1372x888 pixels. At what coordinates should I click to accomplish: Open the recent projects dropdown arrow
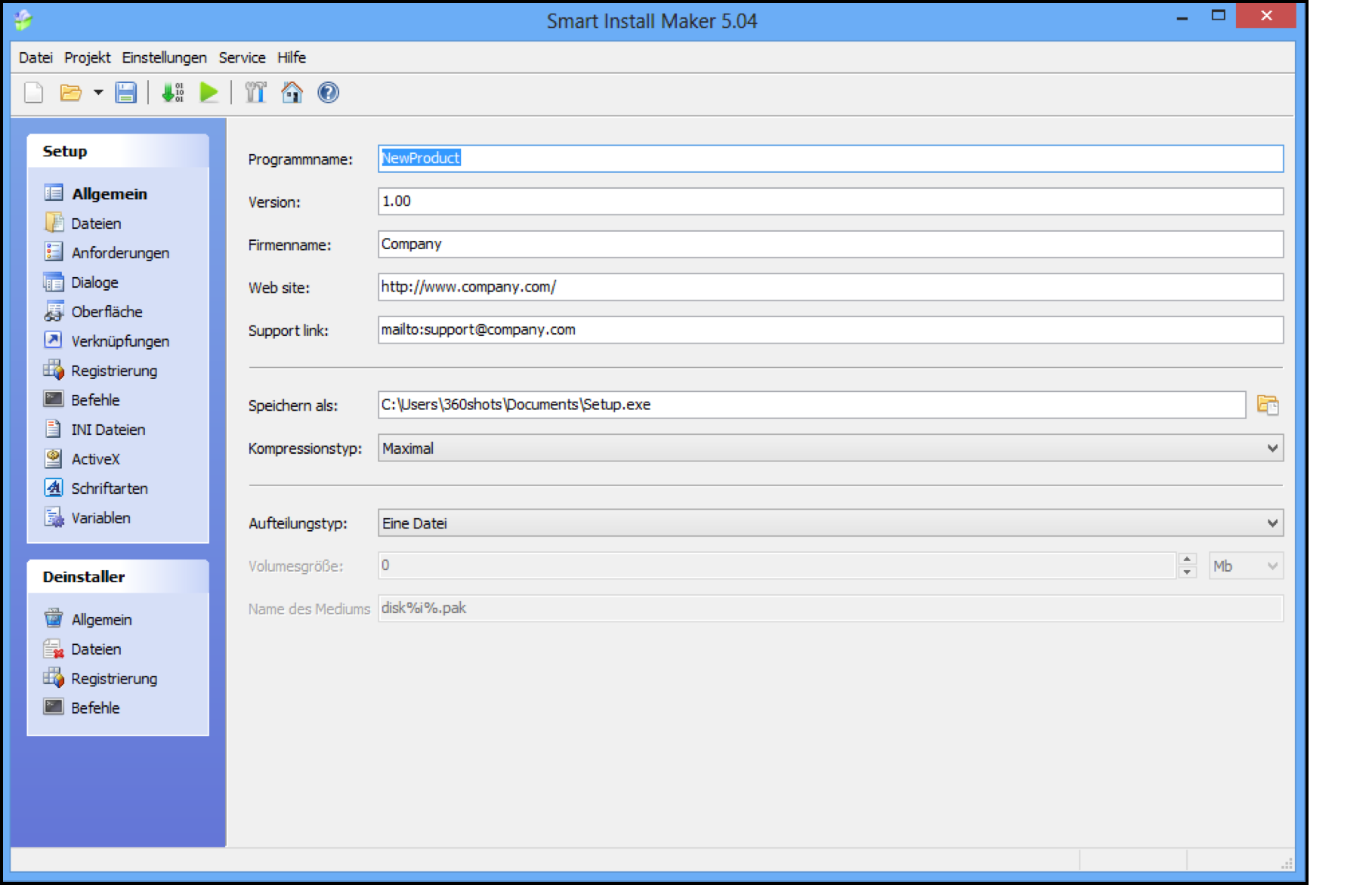click(98, 93)
